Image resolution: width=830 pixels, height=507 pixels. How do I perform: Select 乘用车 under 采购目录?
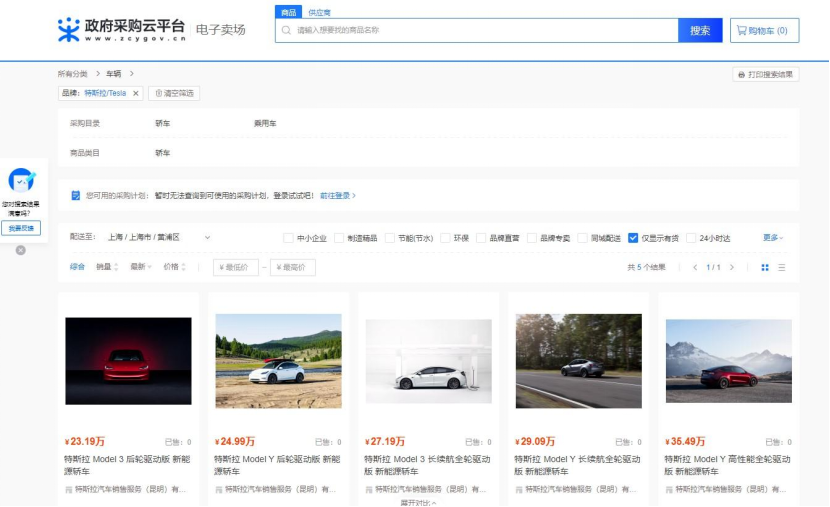click(265, 123)
